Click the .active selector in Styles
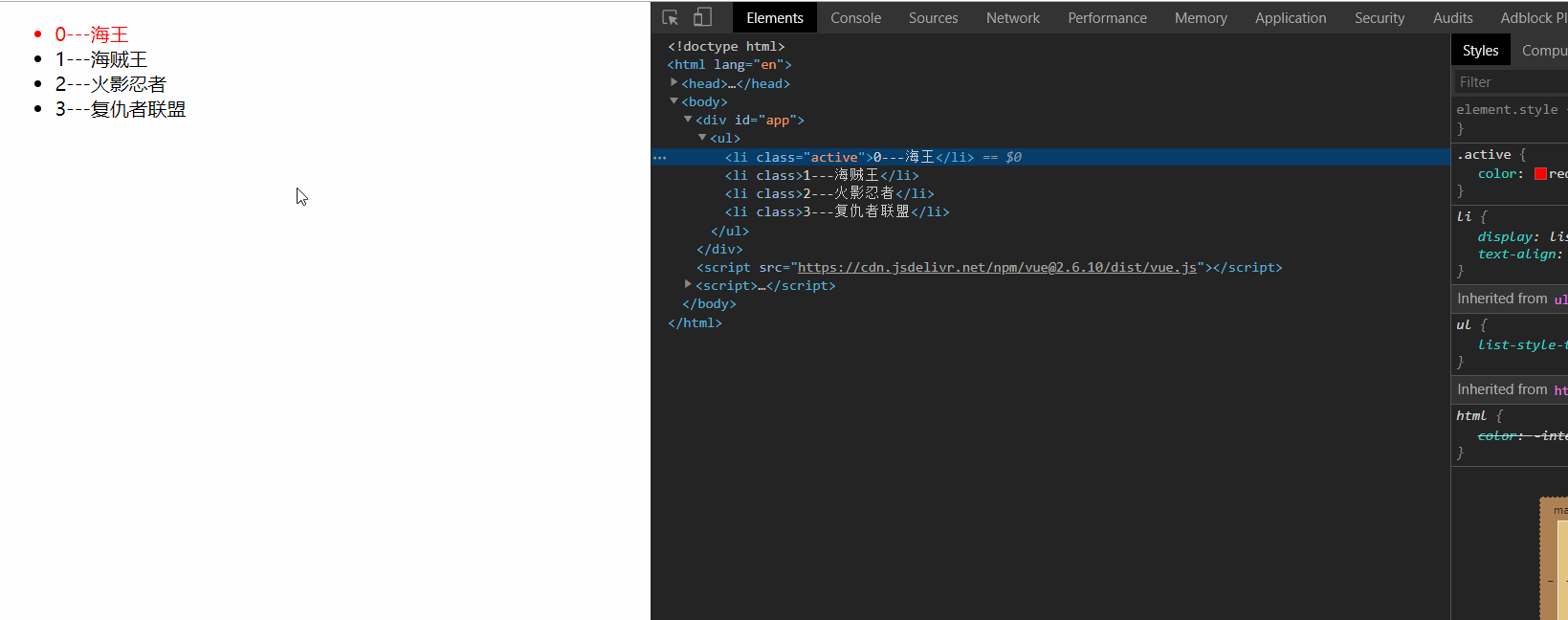Image resolution: width=1568 pixels, height=620 pixels. pyautogui.click(x=1484, y=154)
